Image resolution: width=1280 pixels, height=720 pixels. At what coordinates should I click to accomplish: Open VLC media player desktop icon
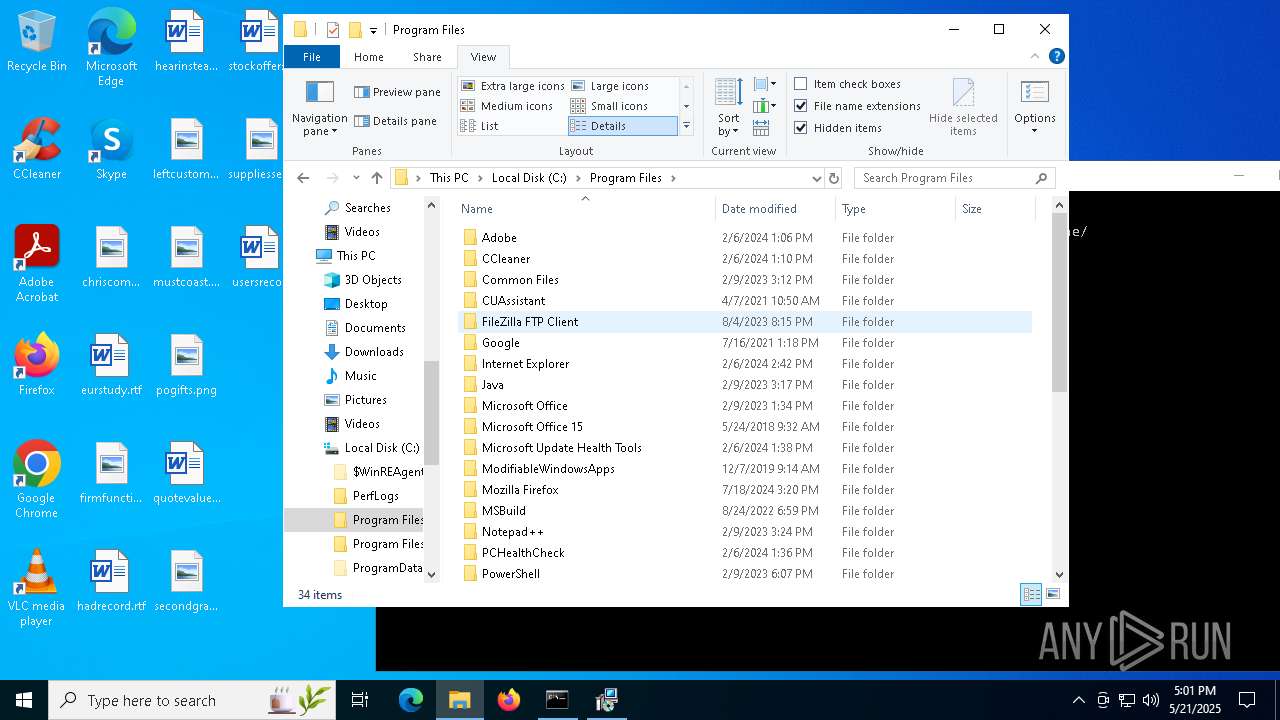pos(37,588)
